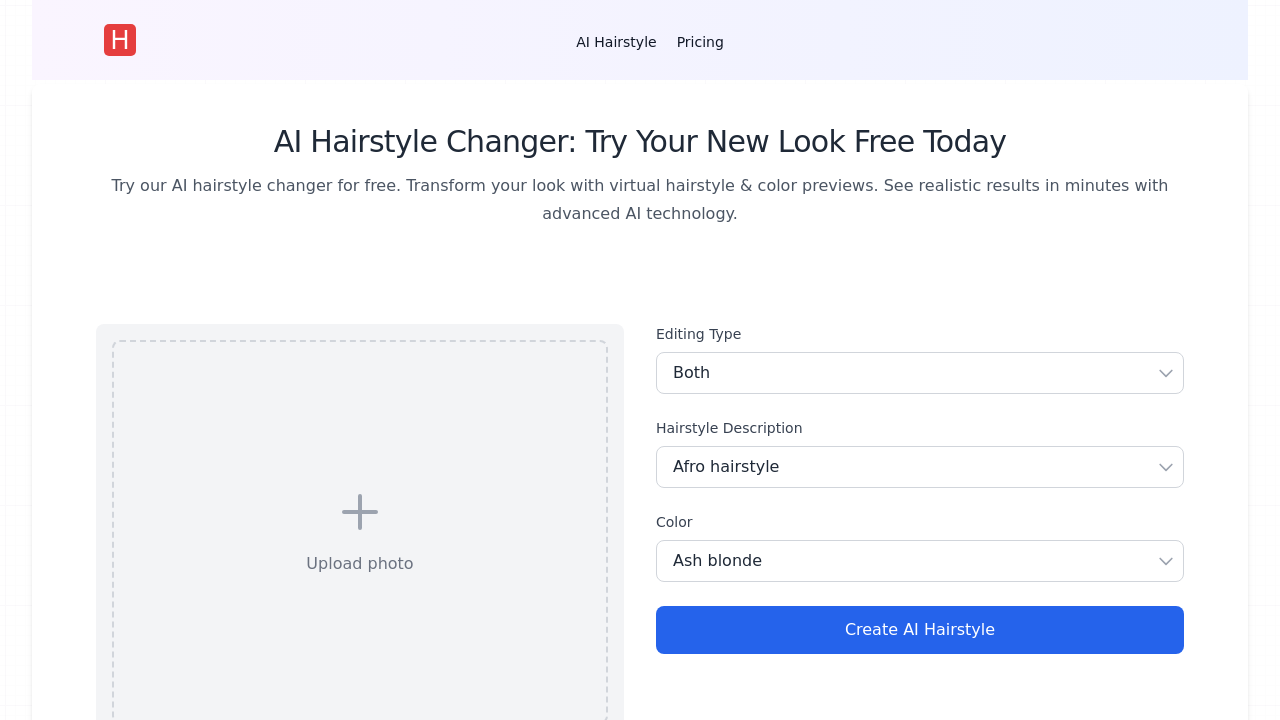Click the AI Hairstyle Changer page heading
Viewport: 1280px width, 720px height.
[x=640, y=141]
